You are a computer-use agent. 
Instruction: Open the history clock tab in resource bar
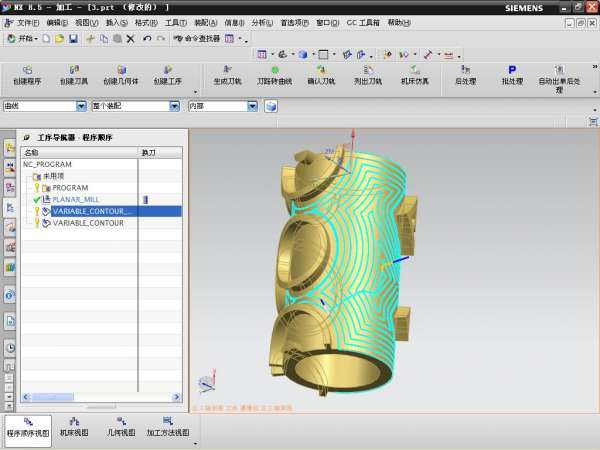tap(10, 348)
